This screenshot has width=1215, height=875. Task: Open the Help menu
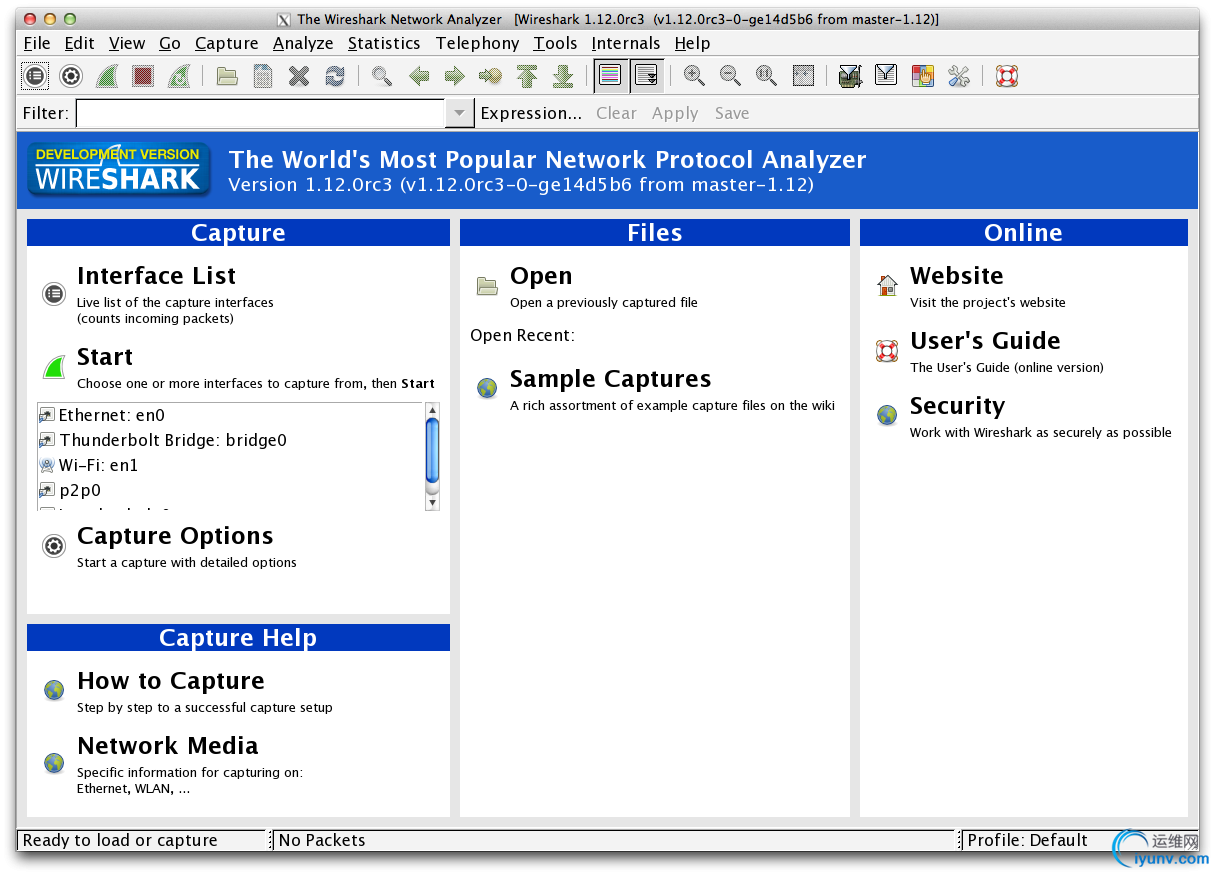coord(692,43)
